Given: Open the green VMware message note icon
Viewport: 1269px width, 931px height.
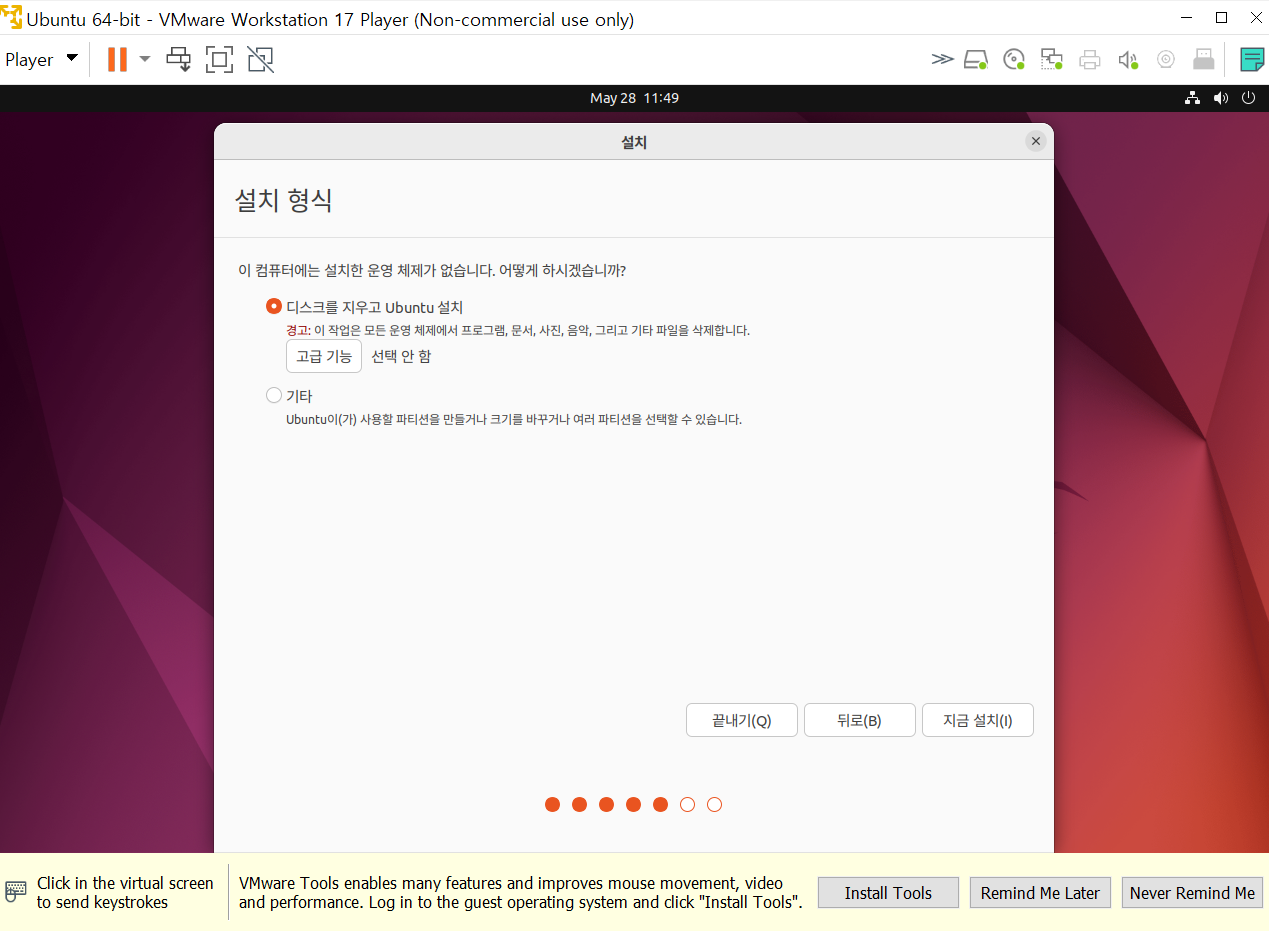Looking at the screenshot, I should [1252, 59].
